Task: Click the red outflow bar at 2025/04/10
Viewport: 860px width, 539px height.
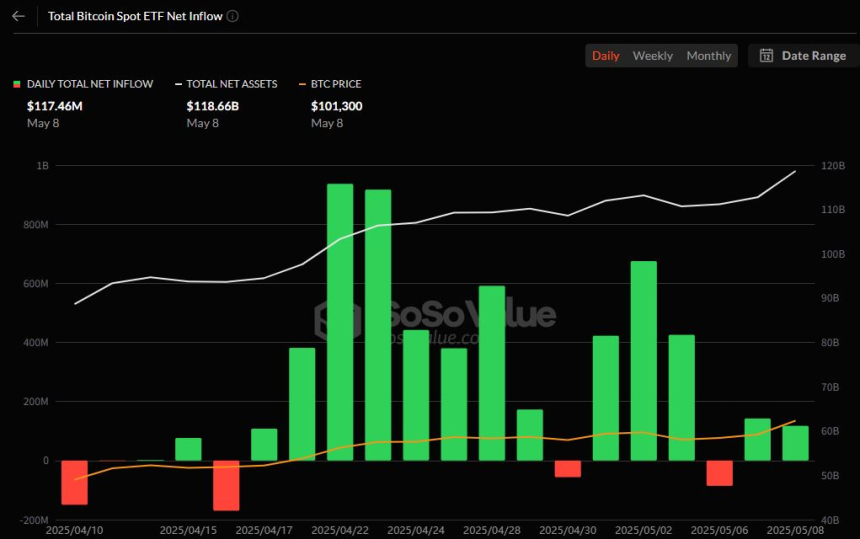Action: pos(75,482)
